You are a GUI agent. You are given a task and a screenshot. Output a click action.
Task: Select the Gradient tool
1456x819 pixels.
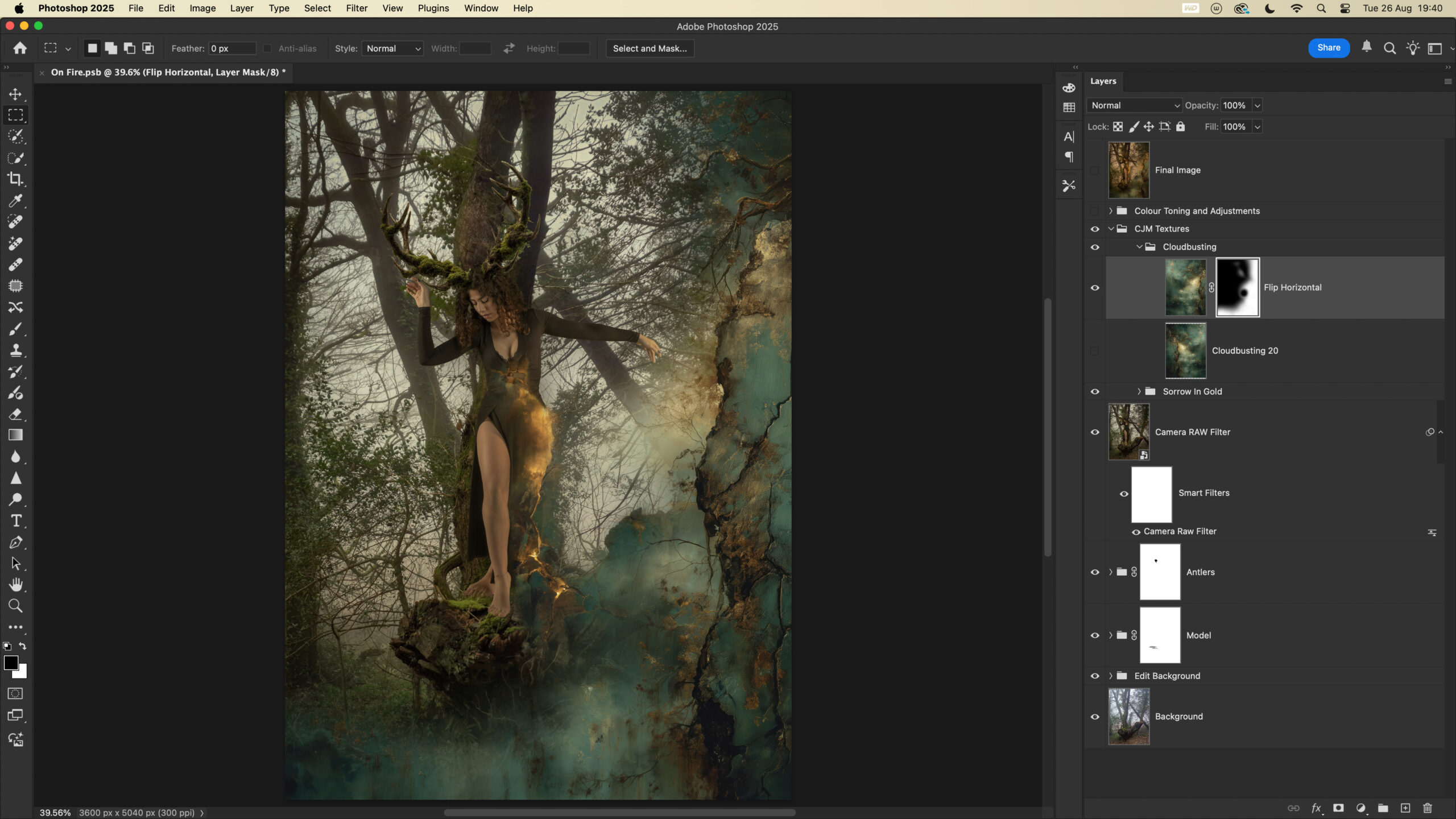click(x=15, y=436)
